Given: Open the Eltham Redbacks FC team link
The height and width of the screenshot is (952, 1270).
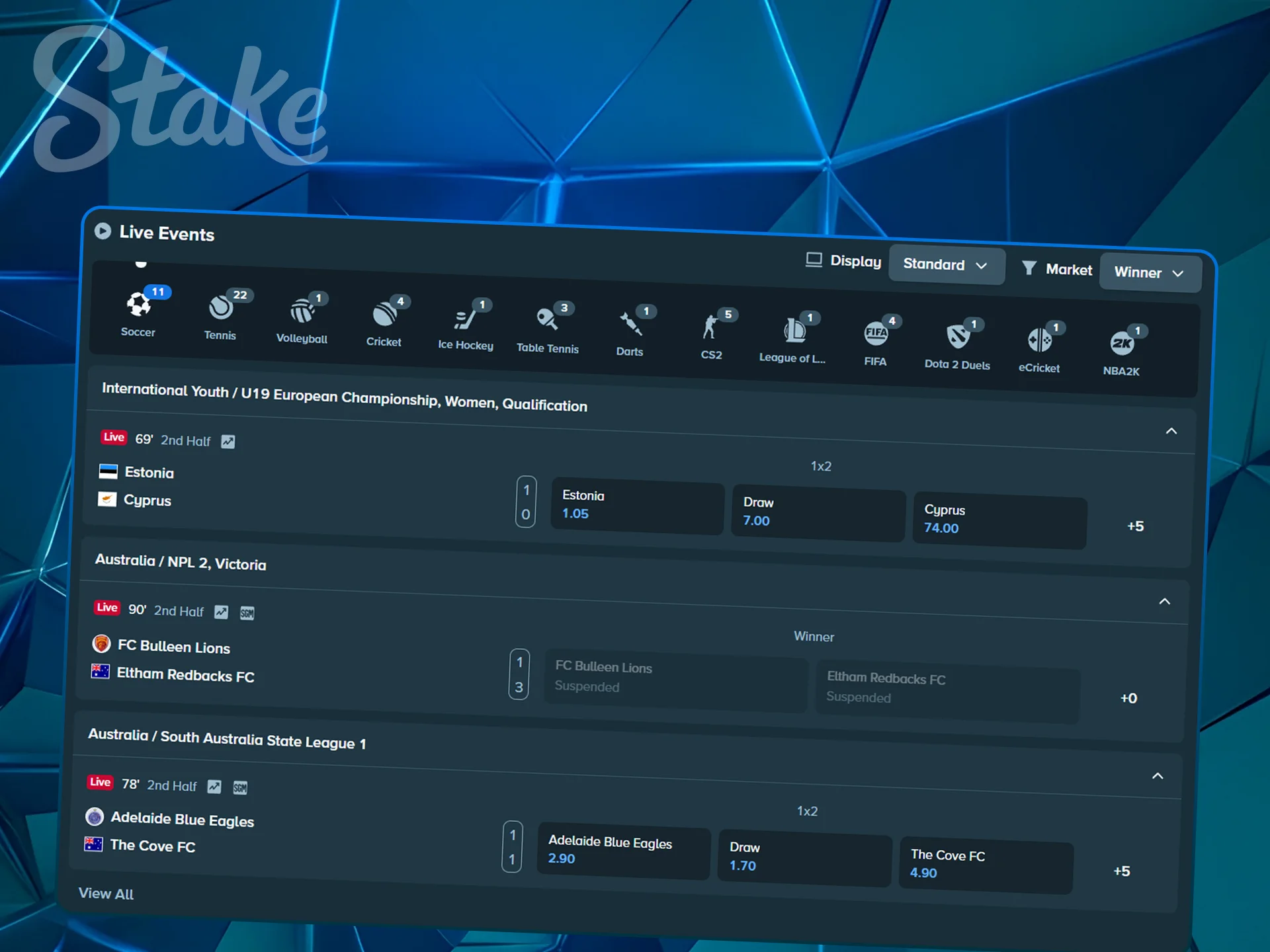Looking at the screenshot, I should click(186, 675).
